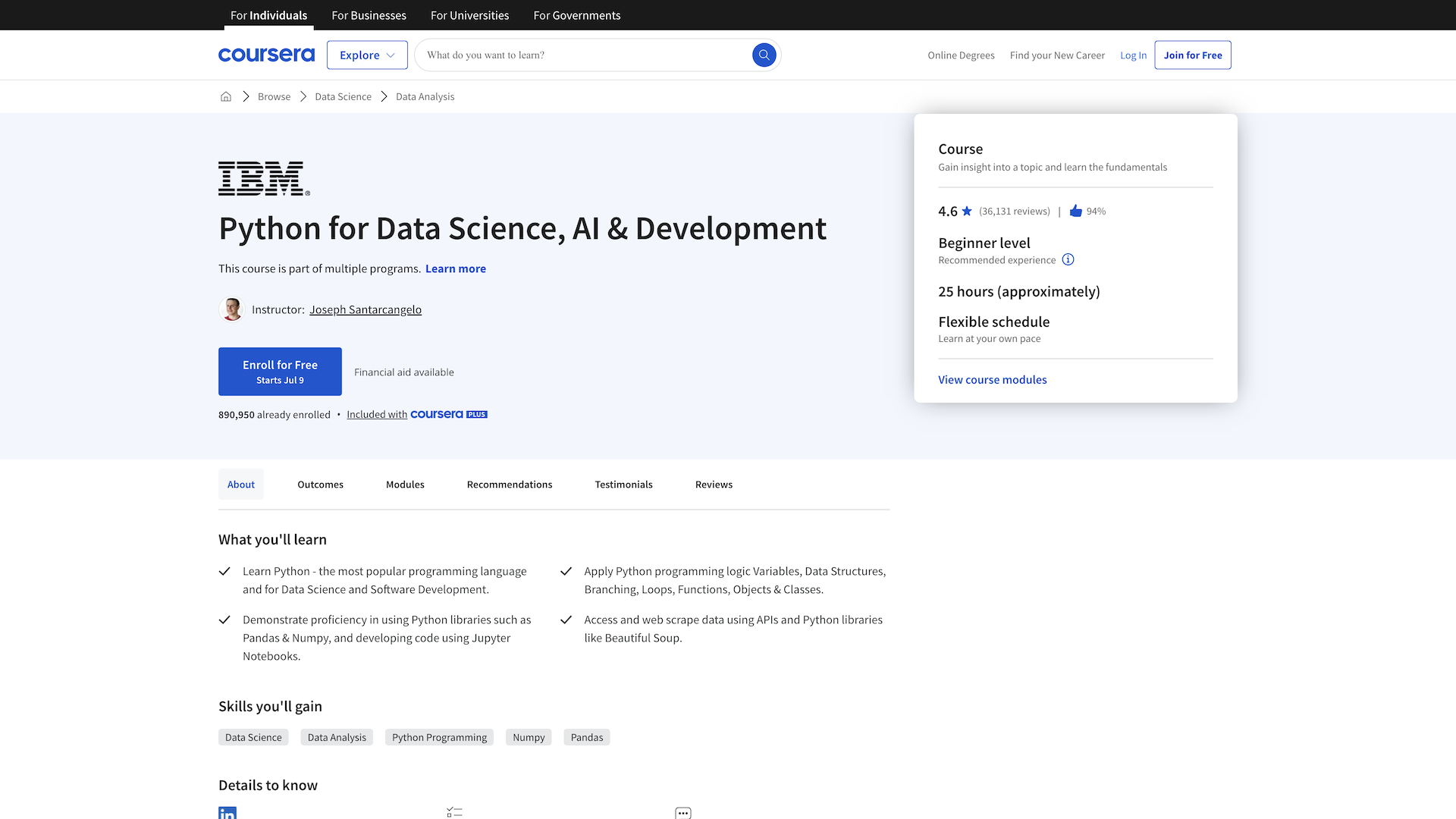Click the thumbs-up 94% icon
This screenshot has width=1456, height=819.
pyautogui.click(x=1075, y=211)
